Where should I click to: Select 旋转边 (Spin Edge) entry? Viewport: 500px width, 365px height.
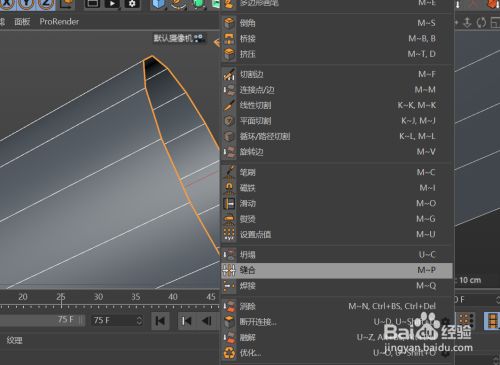coord(337,152)
